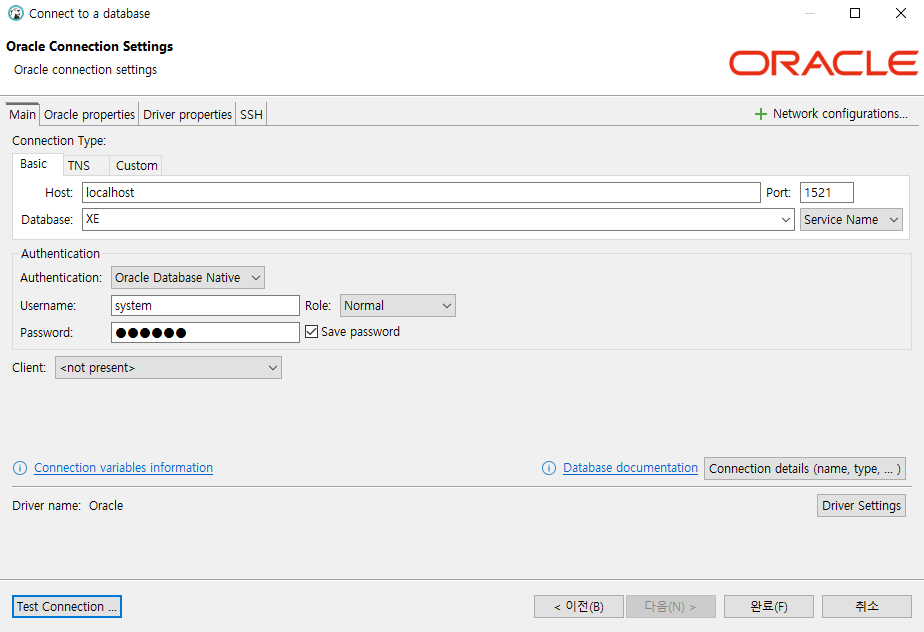Click Network configurations... link
This screenshot has height=632, width=924.
click(x=840, y=114)
